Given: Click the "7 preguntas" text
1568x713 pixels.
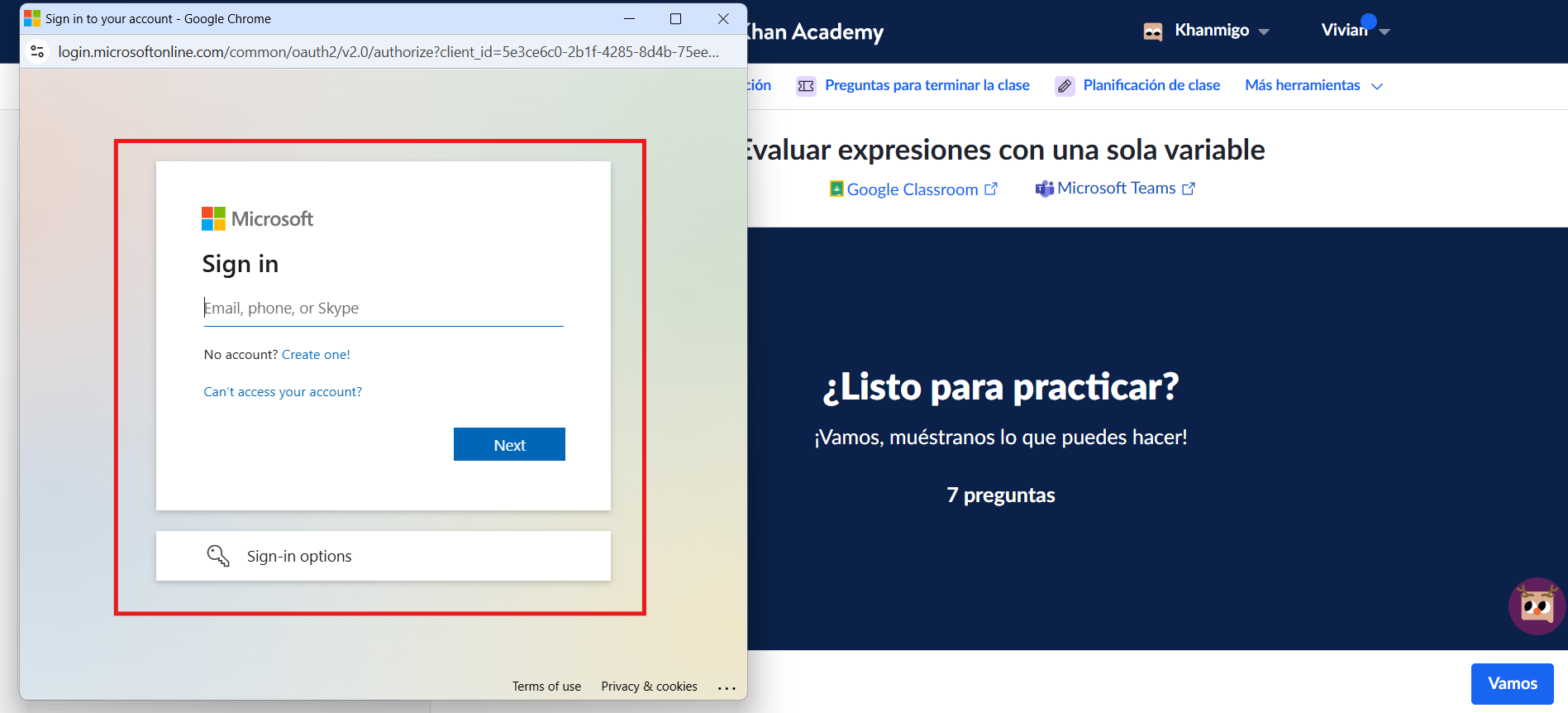Looking at the screenshot, I should 1001,495.
